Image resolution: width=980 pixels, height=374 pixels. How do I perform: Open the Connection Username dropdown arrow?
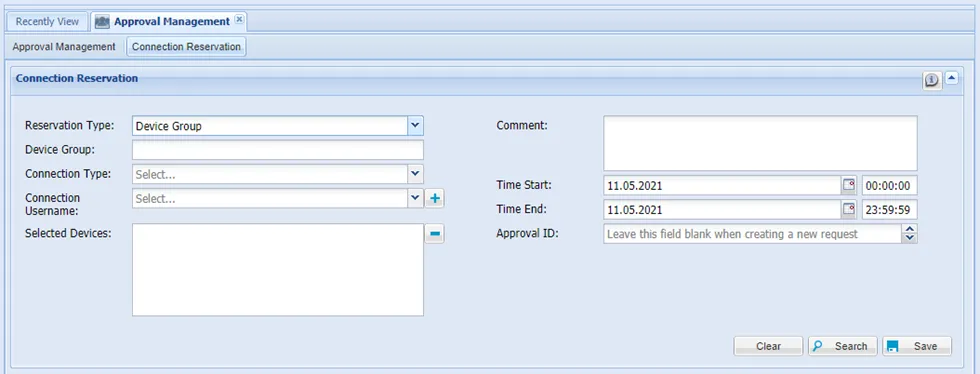click(416, 198)
